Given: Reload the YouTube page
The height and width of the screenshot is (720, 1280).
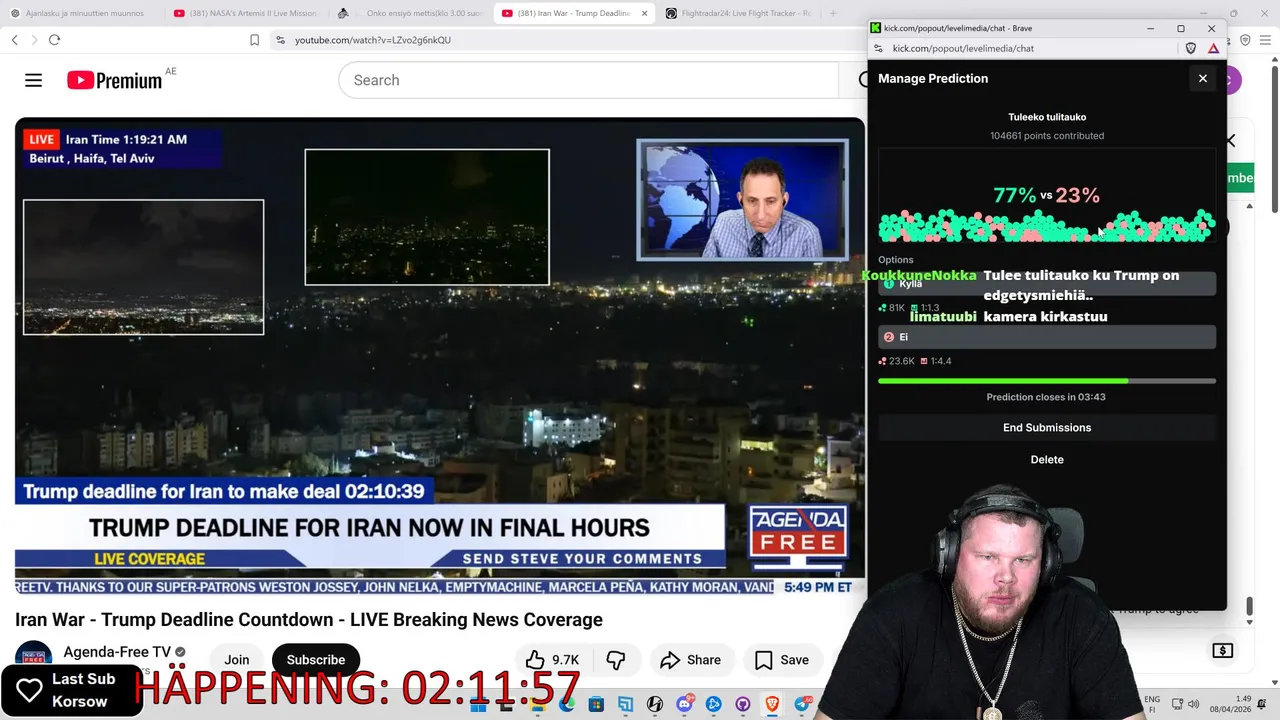Looking at the screenshot, I should point(54,40).
